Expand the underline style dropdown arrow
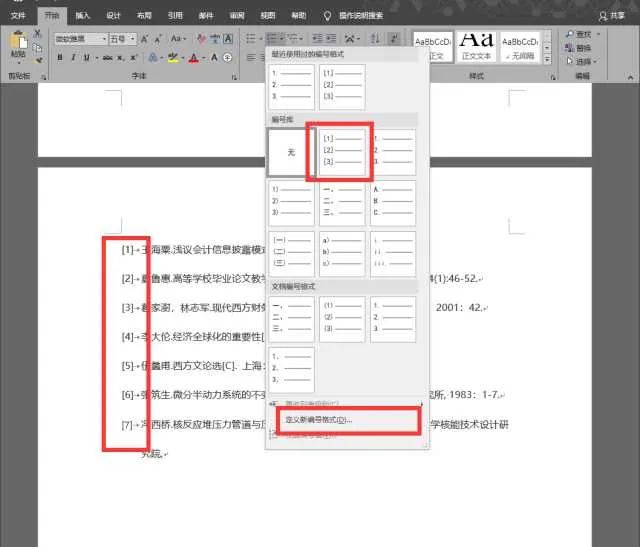The width and height of the screenshot is (640, 547). click(x=97, y=58)
